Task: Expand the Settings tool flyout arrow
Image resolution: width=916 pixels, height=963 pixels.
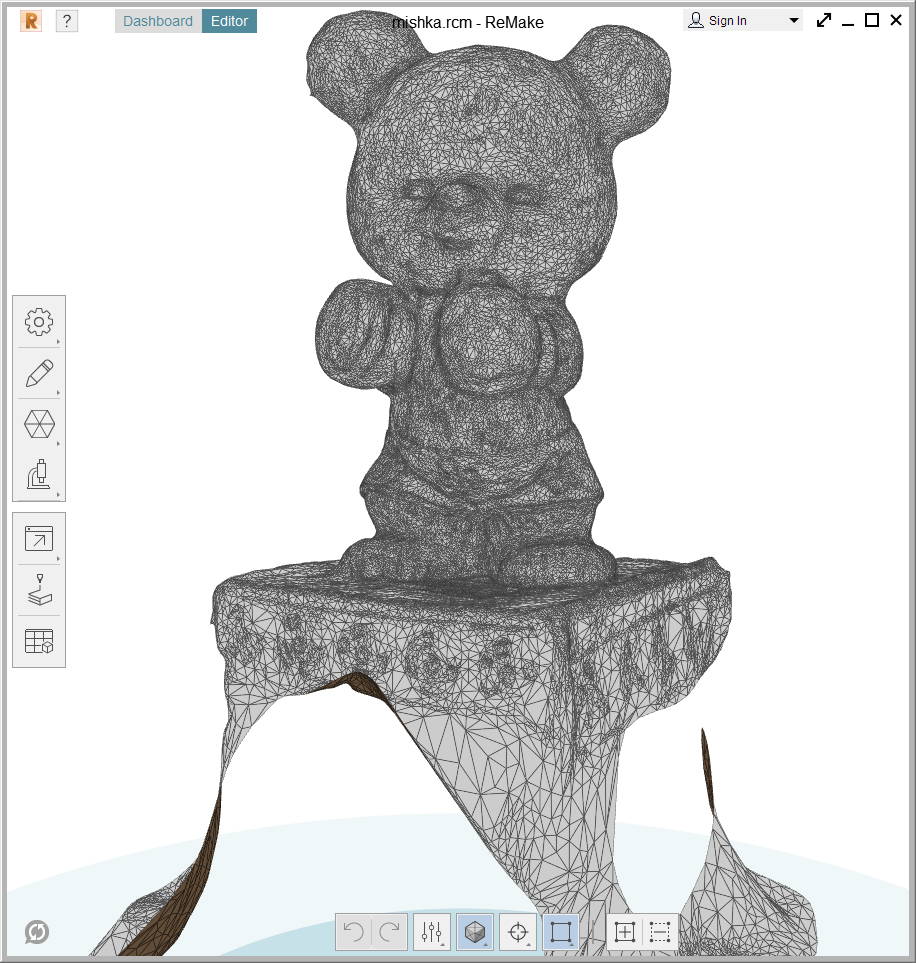Action: click(58, 341)
